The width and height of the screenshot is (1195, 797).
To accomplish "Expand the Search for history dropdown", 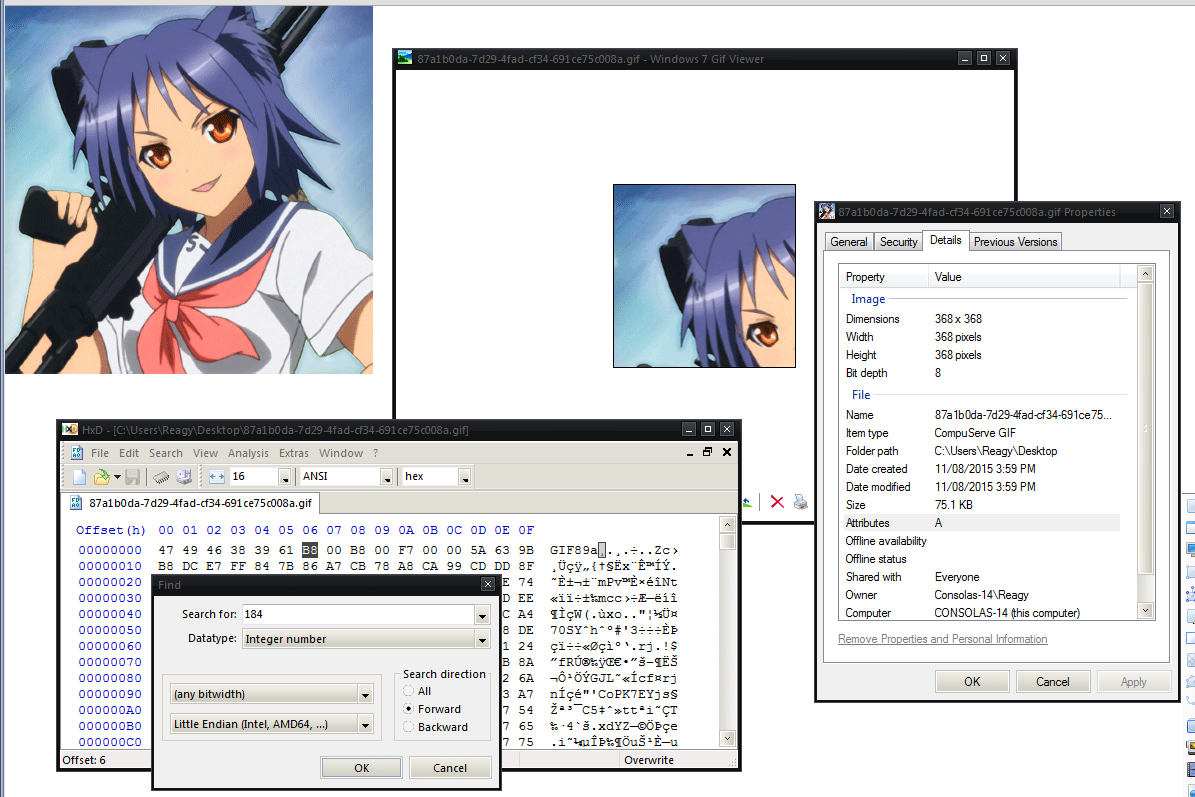I will [x=482, y=615].
